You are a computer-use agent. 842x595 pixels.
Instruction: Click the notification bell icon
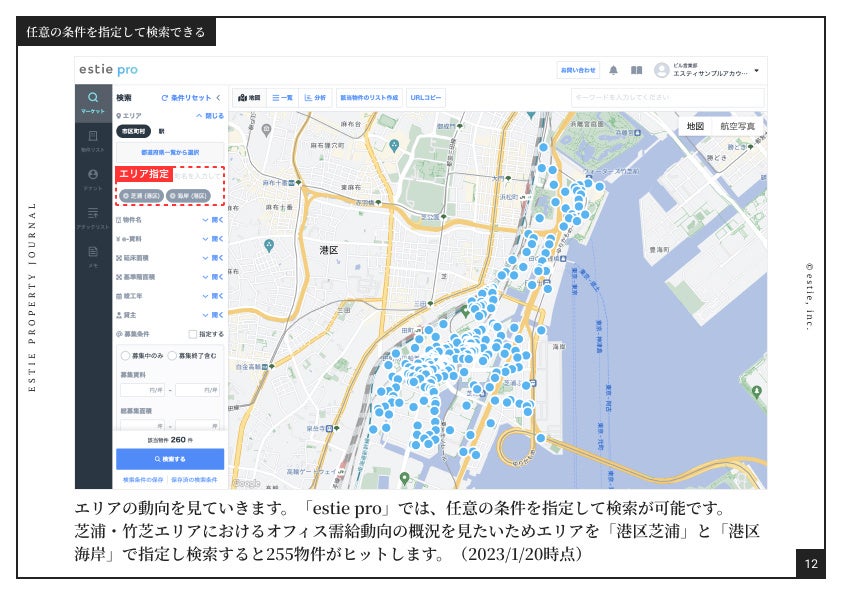(x=614, y=68)
